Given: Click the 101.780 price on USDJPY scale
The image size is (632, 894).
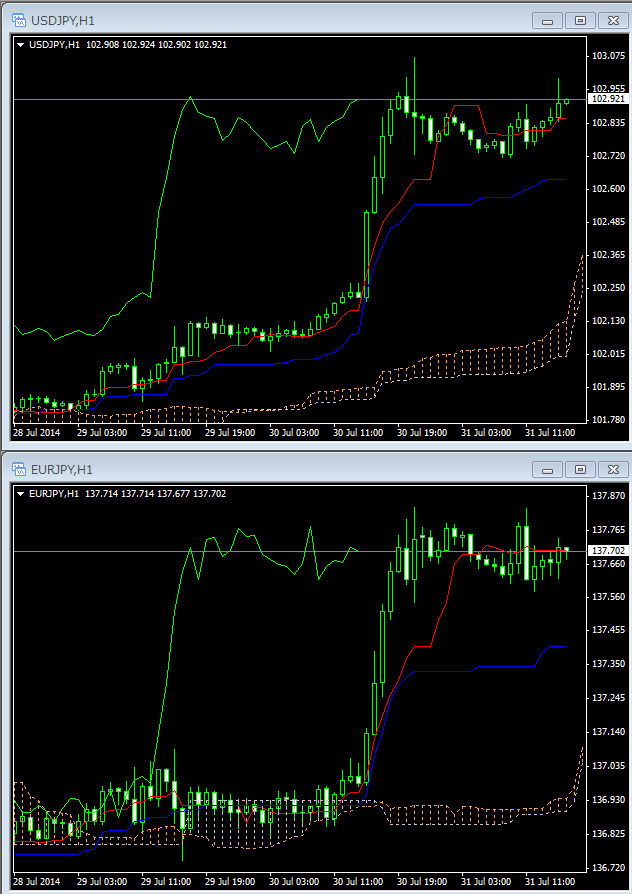Looking at the screenshot, I should tap(608, 420).
